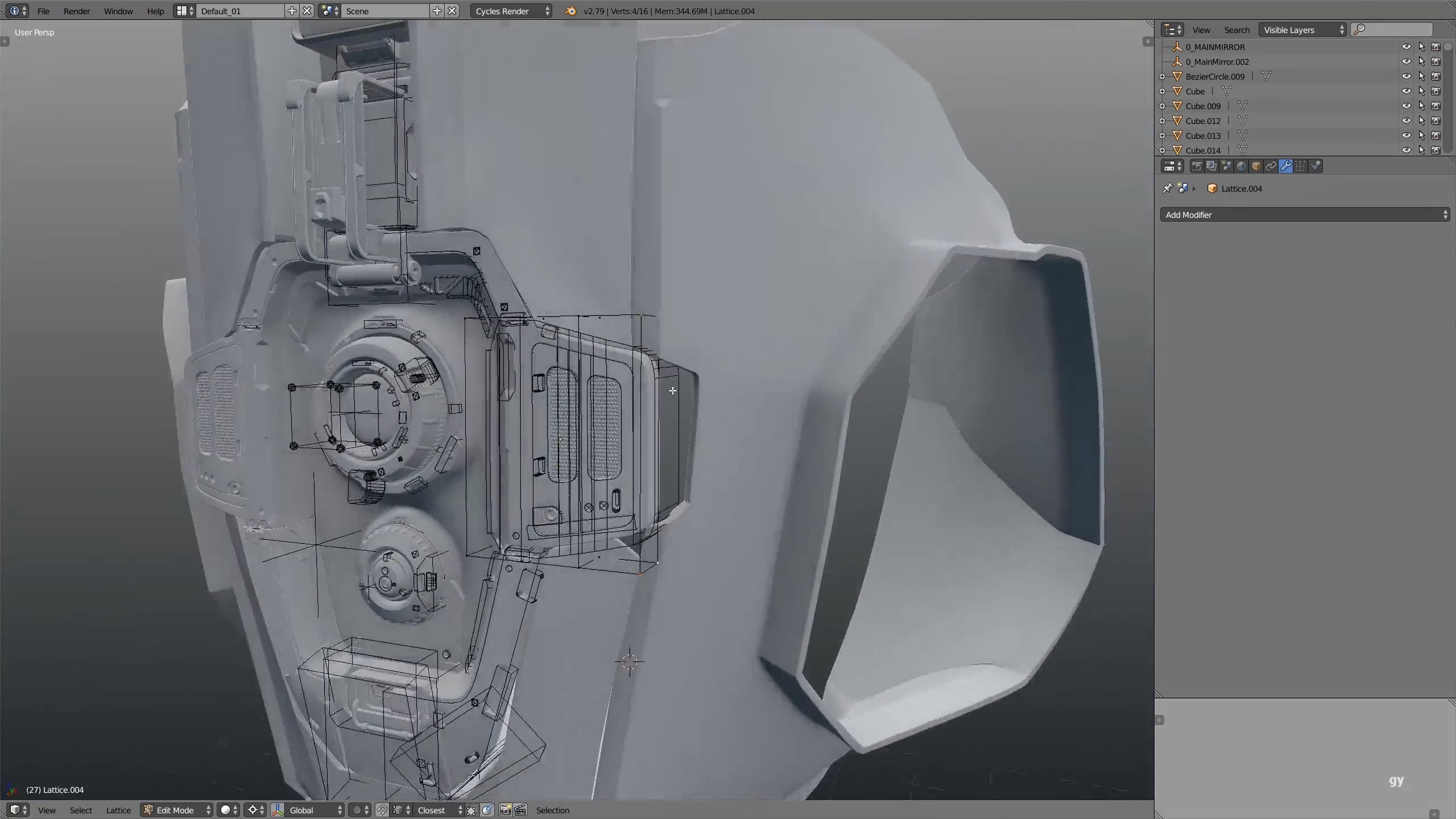Screen dimensions: 1456x819
Task: Select the Modifiers wrench tab
Action: pos(1285,166)
